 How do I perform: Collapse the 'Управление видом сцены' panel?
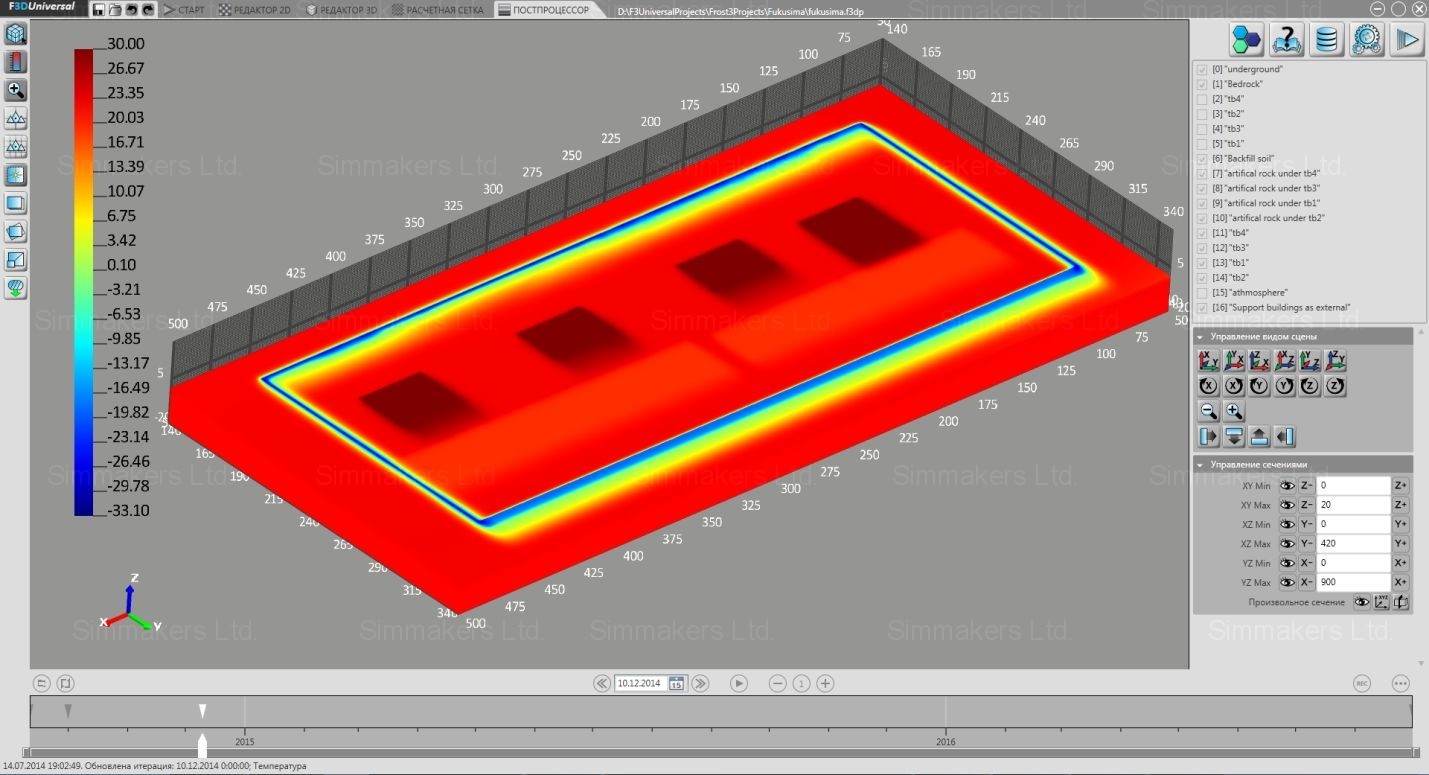(x=1201, y=337)
